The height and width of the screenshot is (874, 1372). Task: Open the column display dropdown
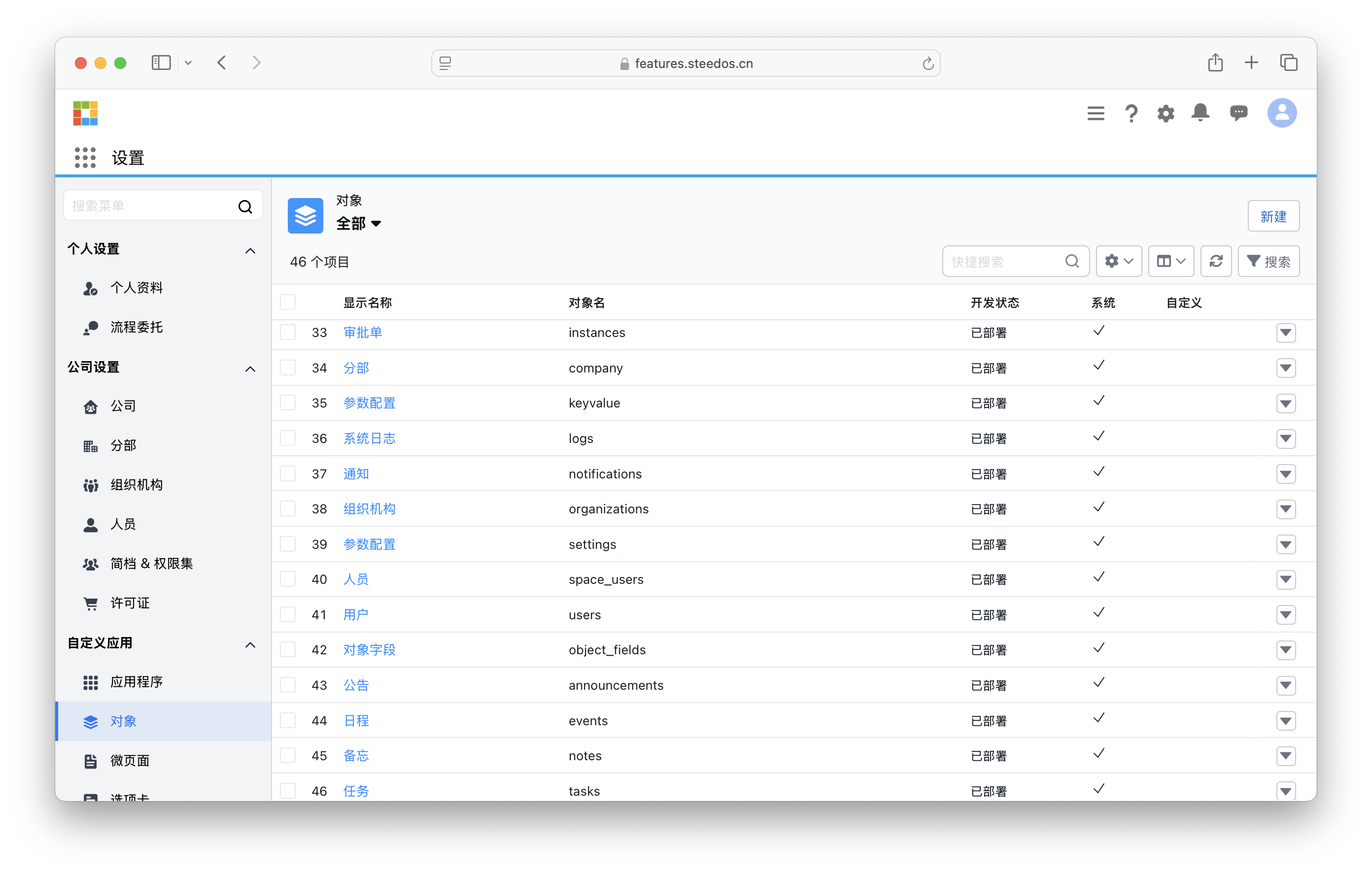point(1170,262)
